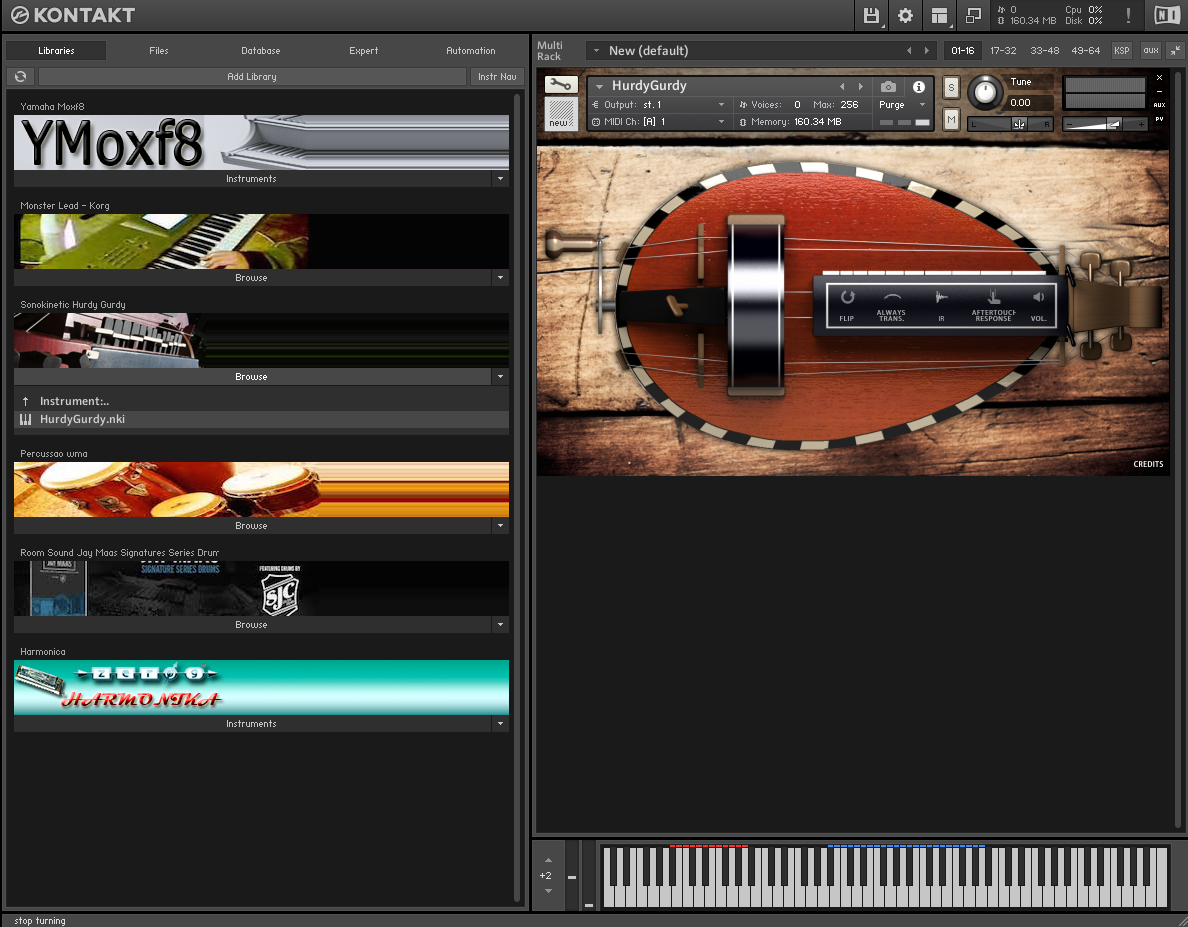
Task: Click the instrument volume slider
Action: click(x=1105, y=124)
